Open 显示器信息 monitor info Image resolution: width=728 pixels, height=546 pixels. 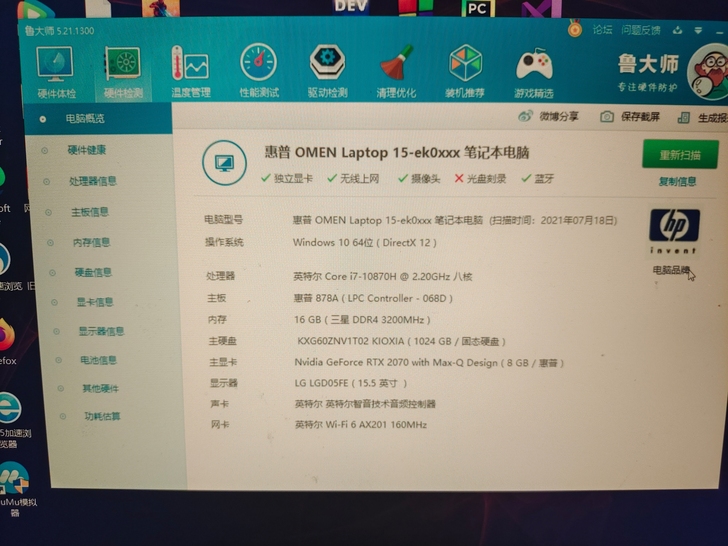101,331
